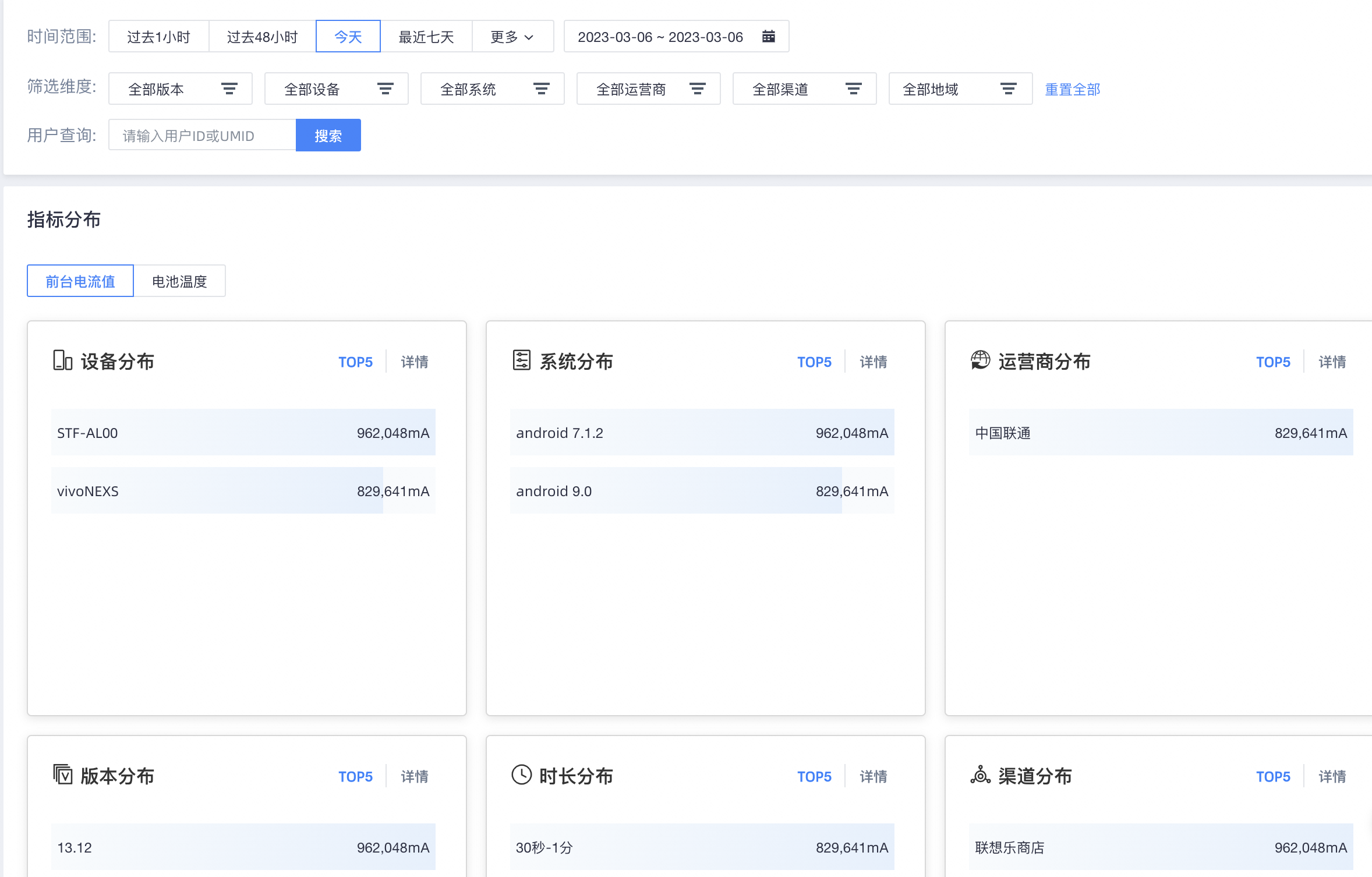
Task: Open 详情 in 设备分布 card
Action: [415, 362]
